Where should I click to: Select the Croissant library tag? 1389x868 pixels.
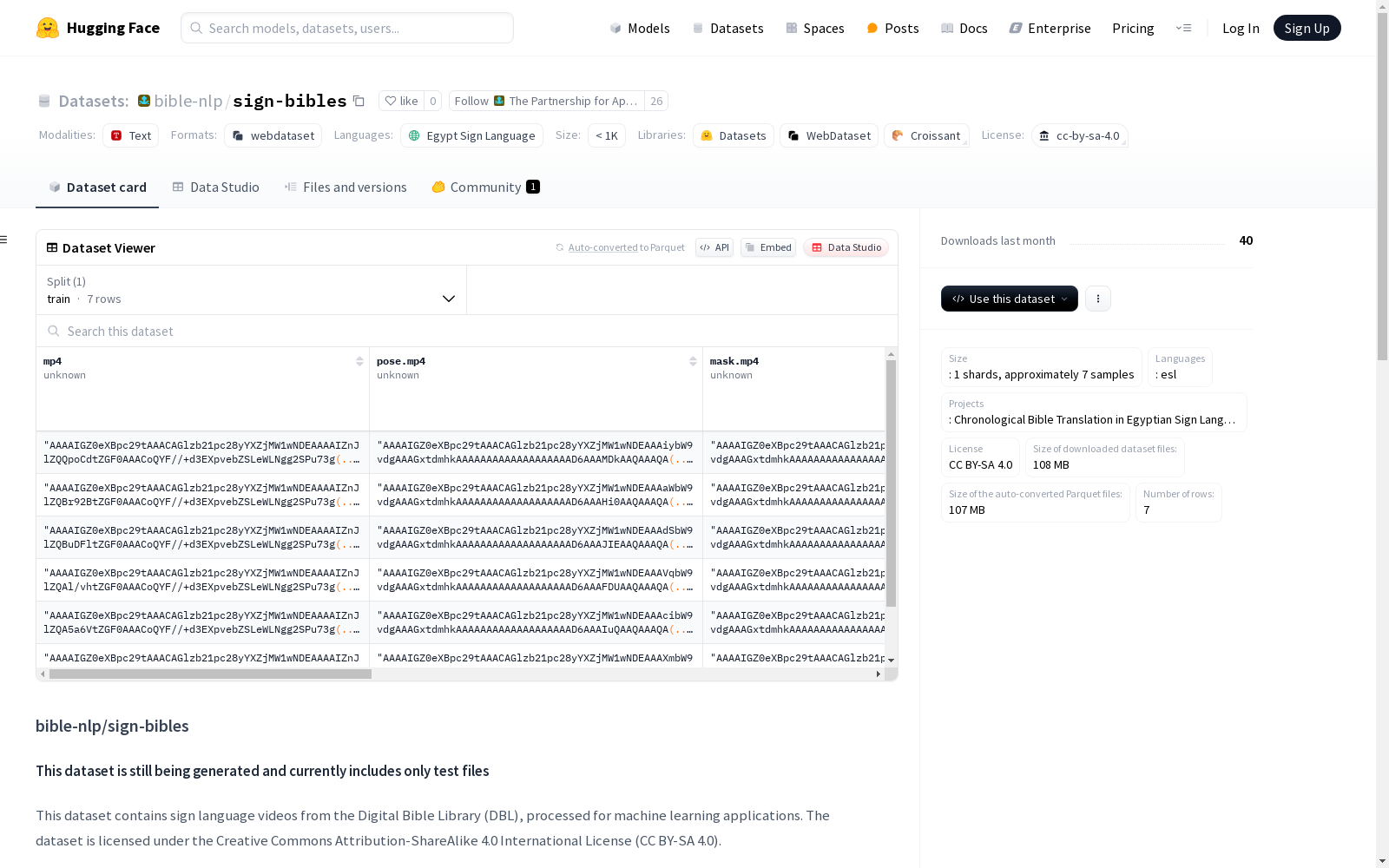pyautogui.click(x=926, y=135)
